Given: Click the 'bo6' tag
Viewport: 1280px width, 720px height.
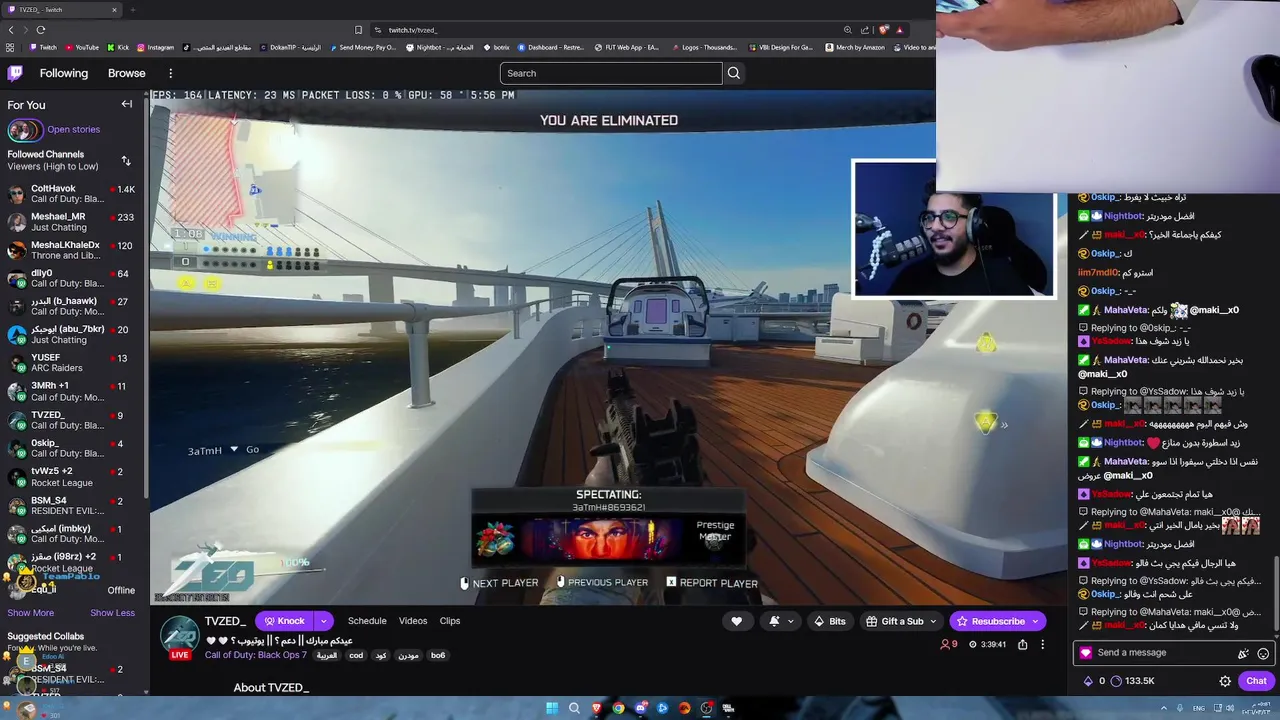Looking at the screenshot, I should (x=438, y=656).
